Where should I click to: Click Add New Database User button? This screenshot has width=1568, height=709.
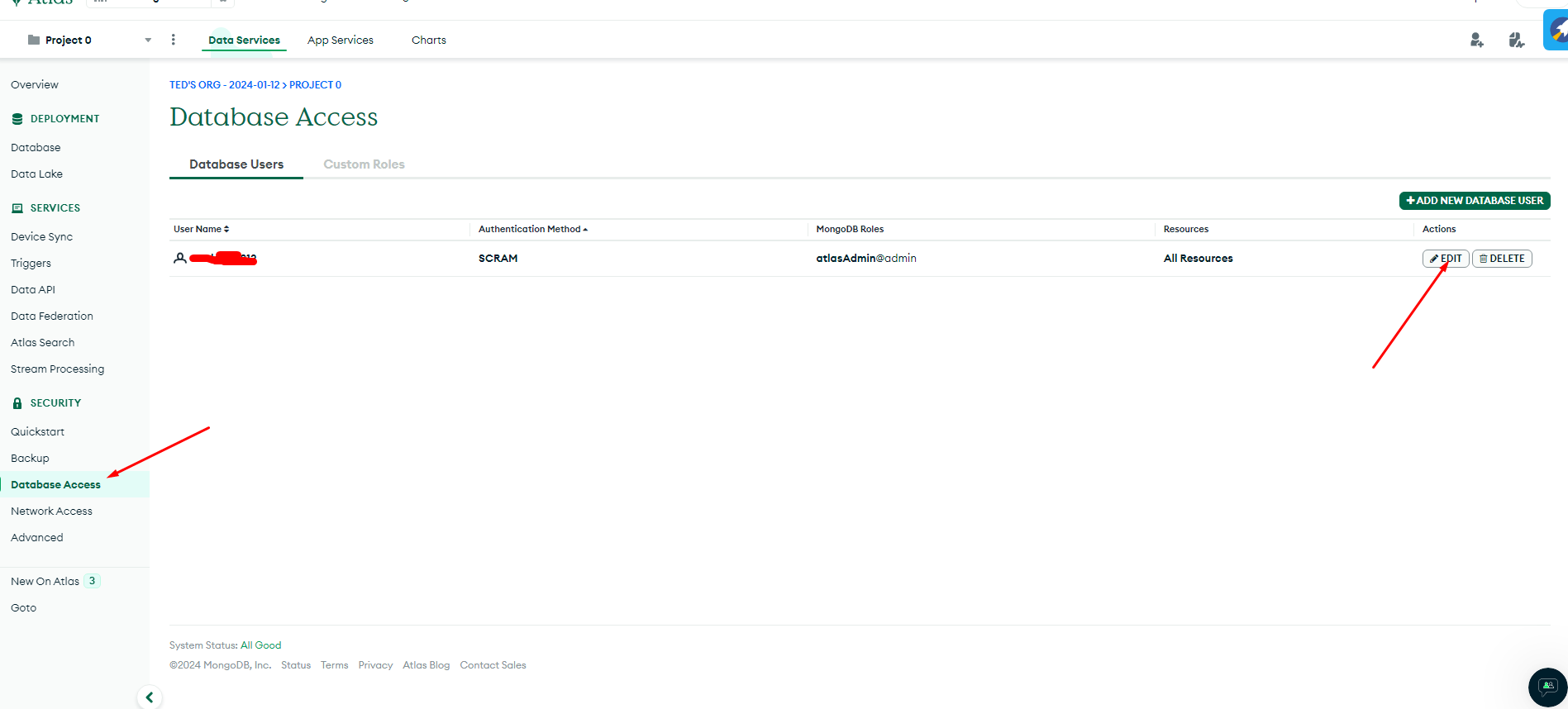1475,200
